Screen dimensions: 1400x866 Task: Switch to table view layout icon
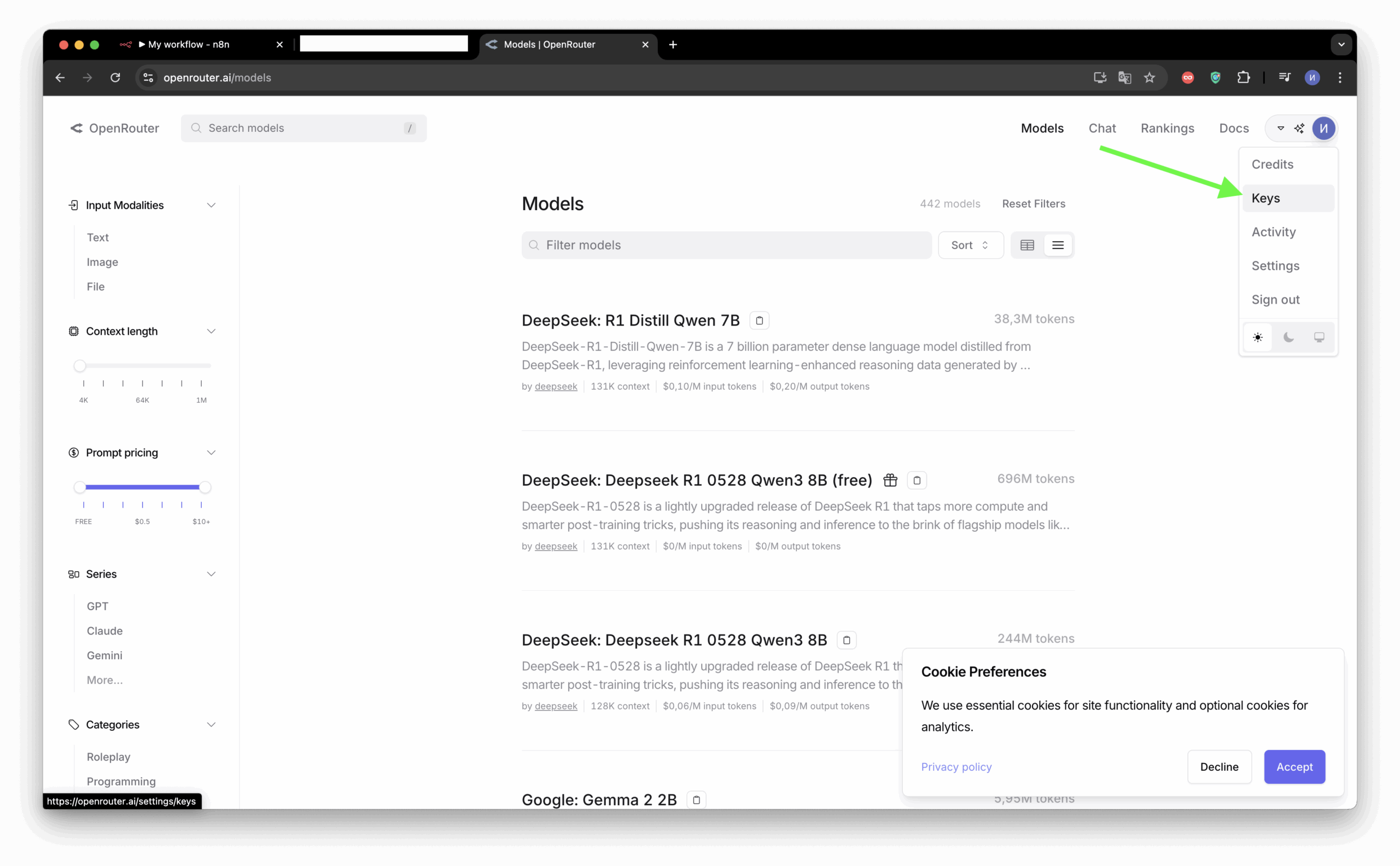point(1027,245)
